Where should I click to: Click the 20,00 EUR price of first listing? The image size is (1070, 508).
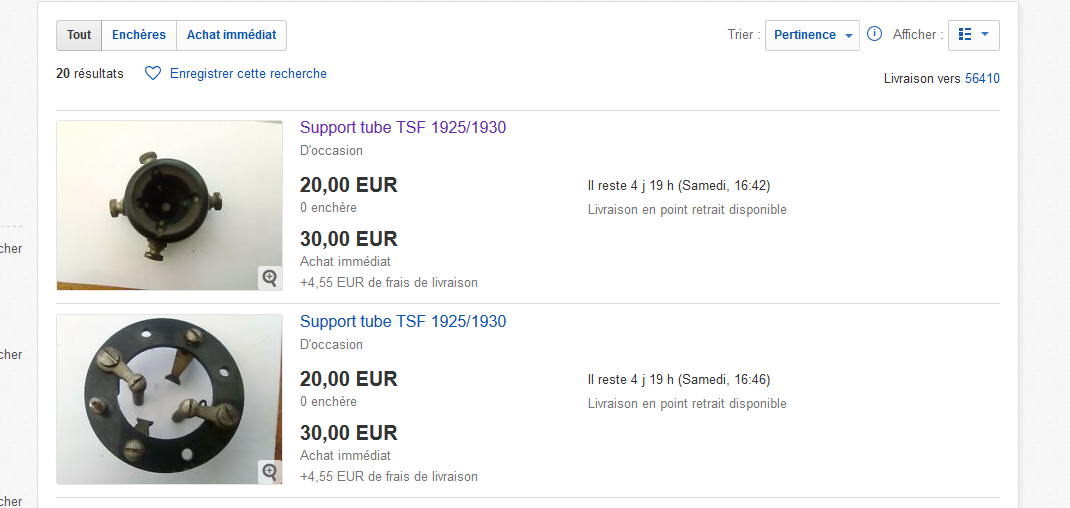[x=349, y=185]
